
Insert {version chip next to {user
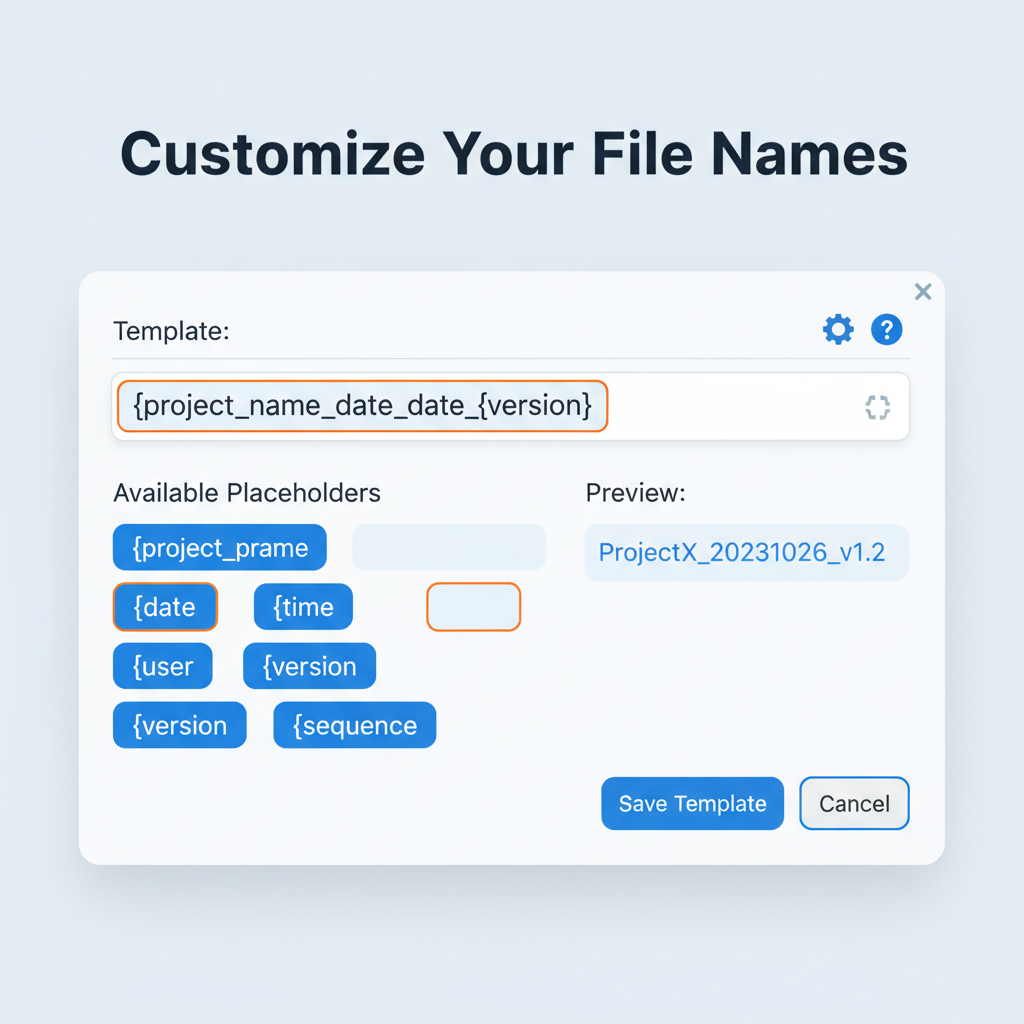coord(310,666)
